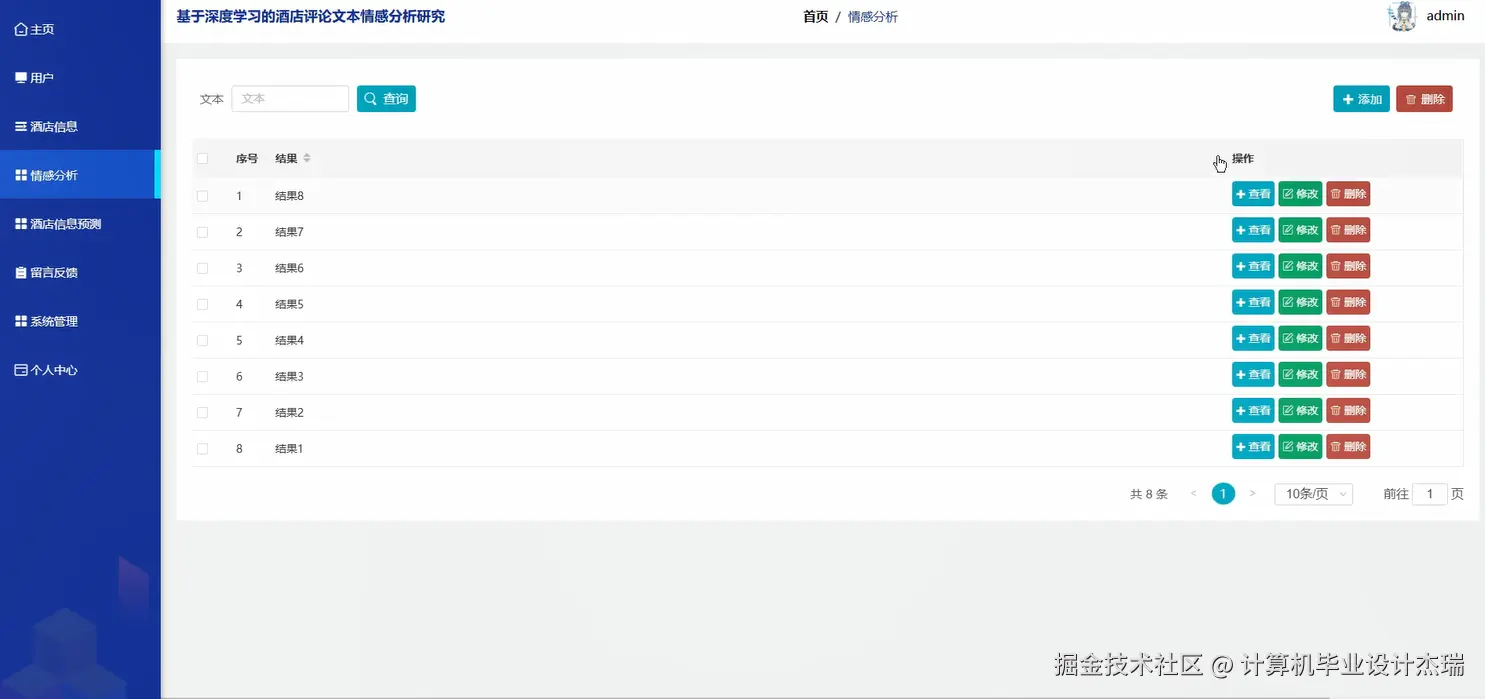This screenshot has height=699, width=1485.
Task: Delete row 结果8
Action: [1348, 194]
